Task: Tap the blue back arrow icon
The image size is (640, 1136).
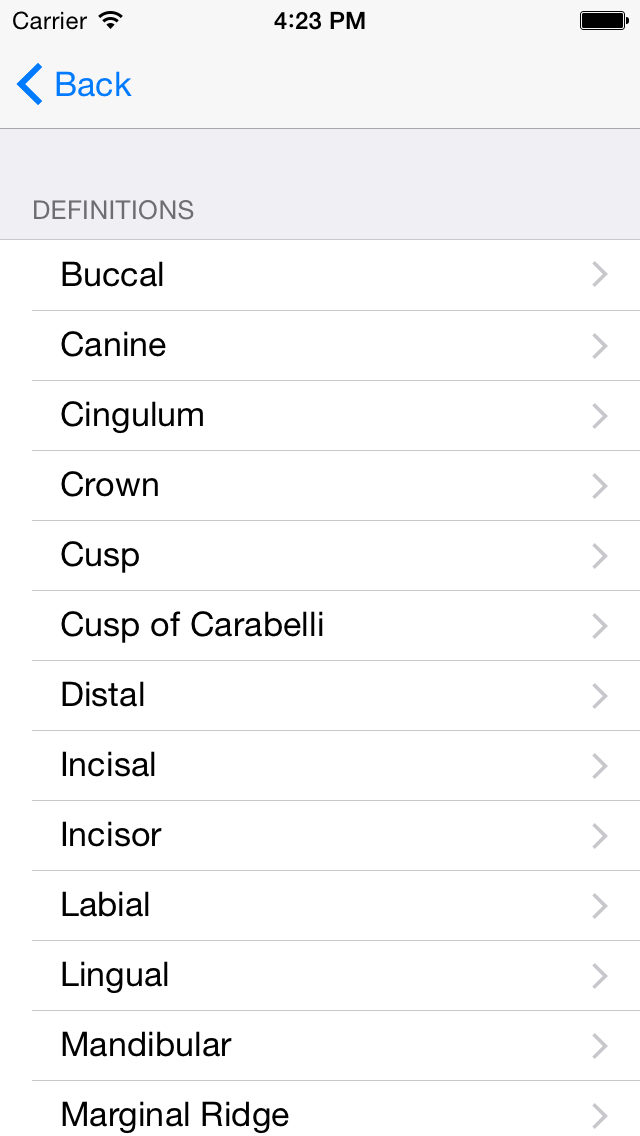Action: click(x=30, y=85)
